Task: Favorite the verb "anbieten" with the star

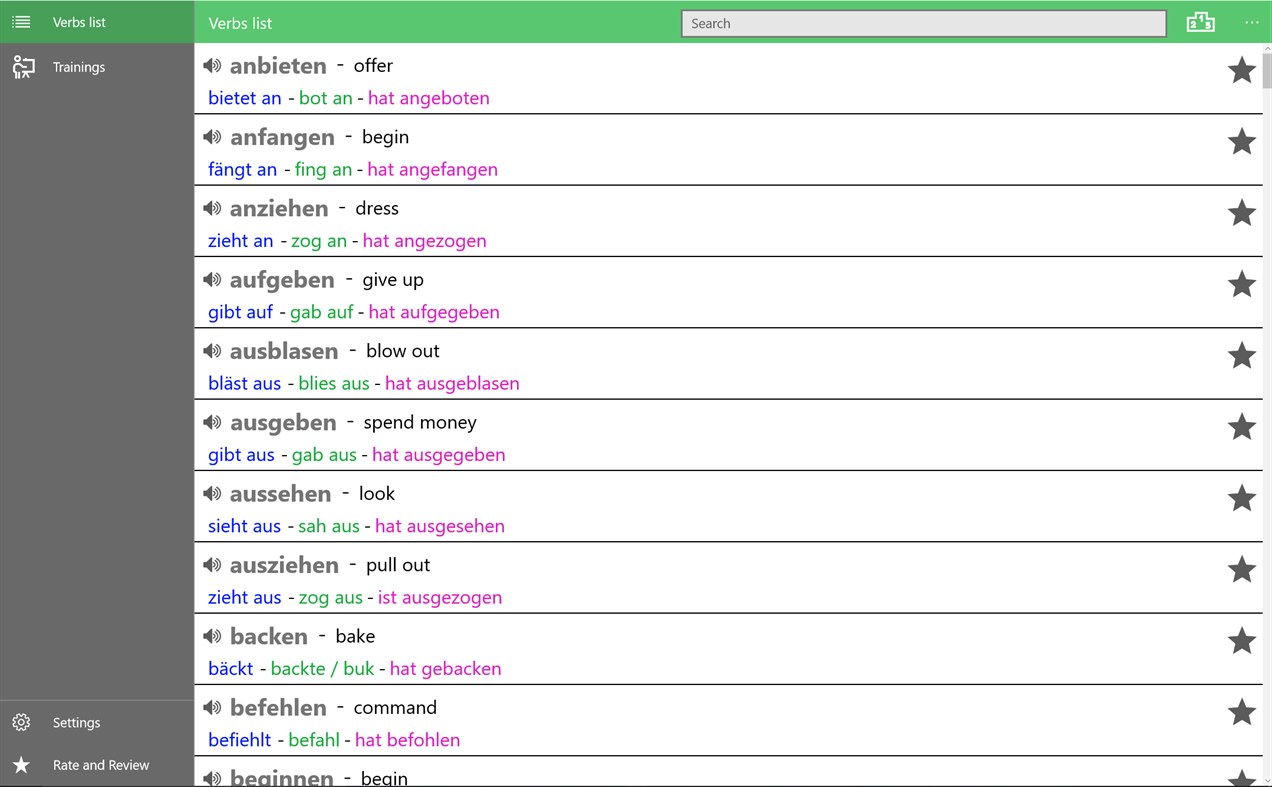Action: pos(1241,70)
